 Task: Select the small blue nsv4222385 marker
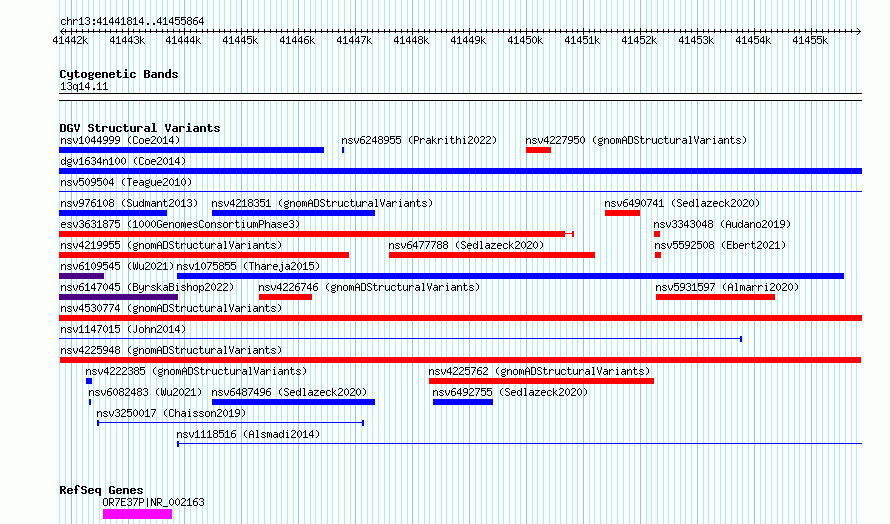coord(89,381)
